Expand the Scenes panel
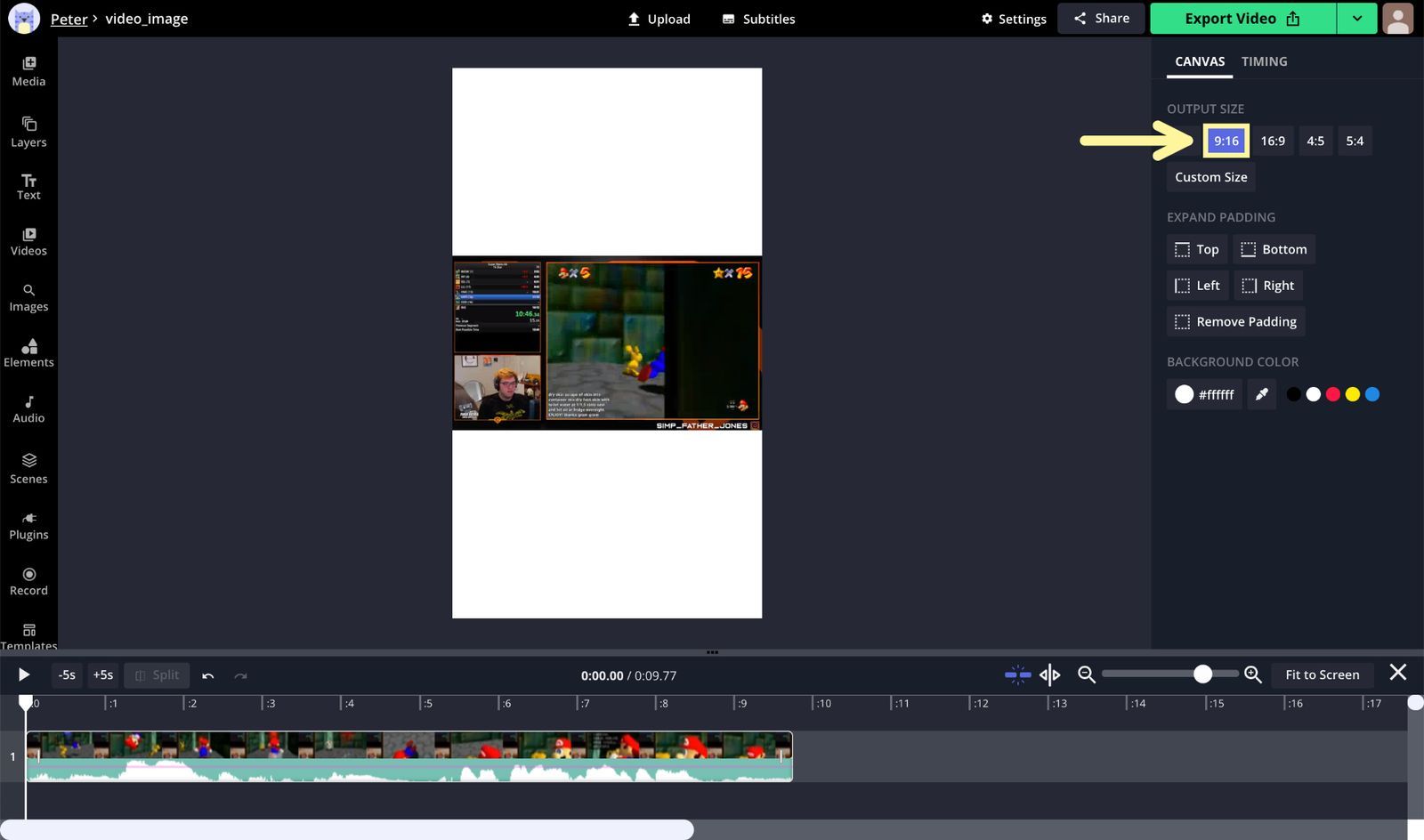The height and width of the screenshot is (840, 1424). click(28, 469)
